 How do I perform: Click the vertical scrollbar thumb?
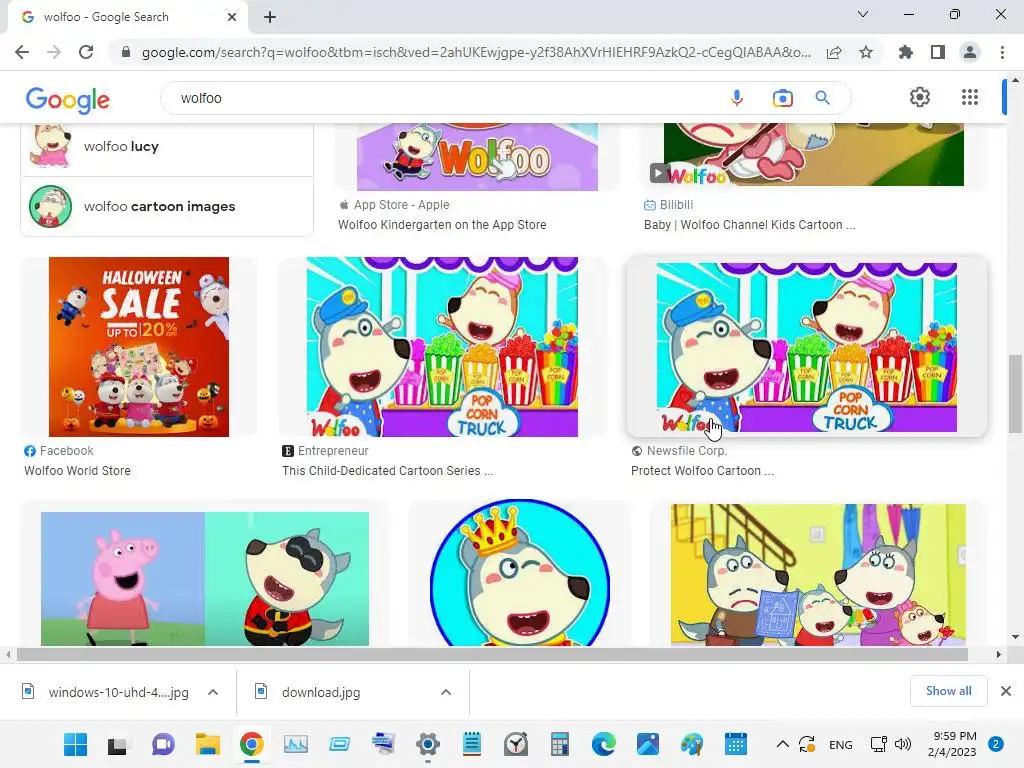[1015, 394]
